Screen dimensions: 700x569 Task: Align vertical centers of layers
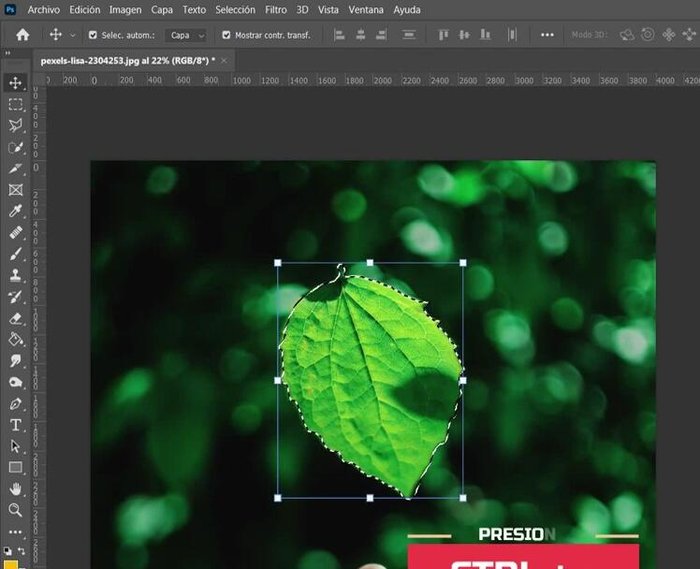464,35
